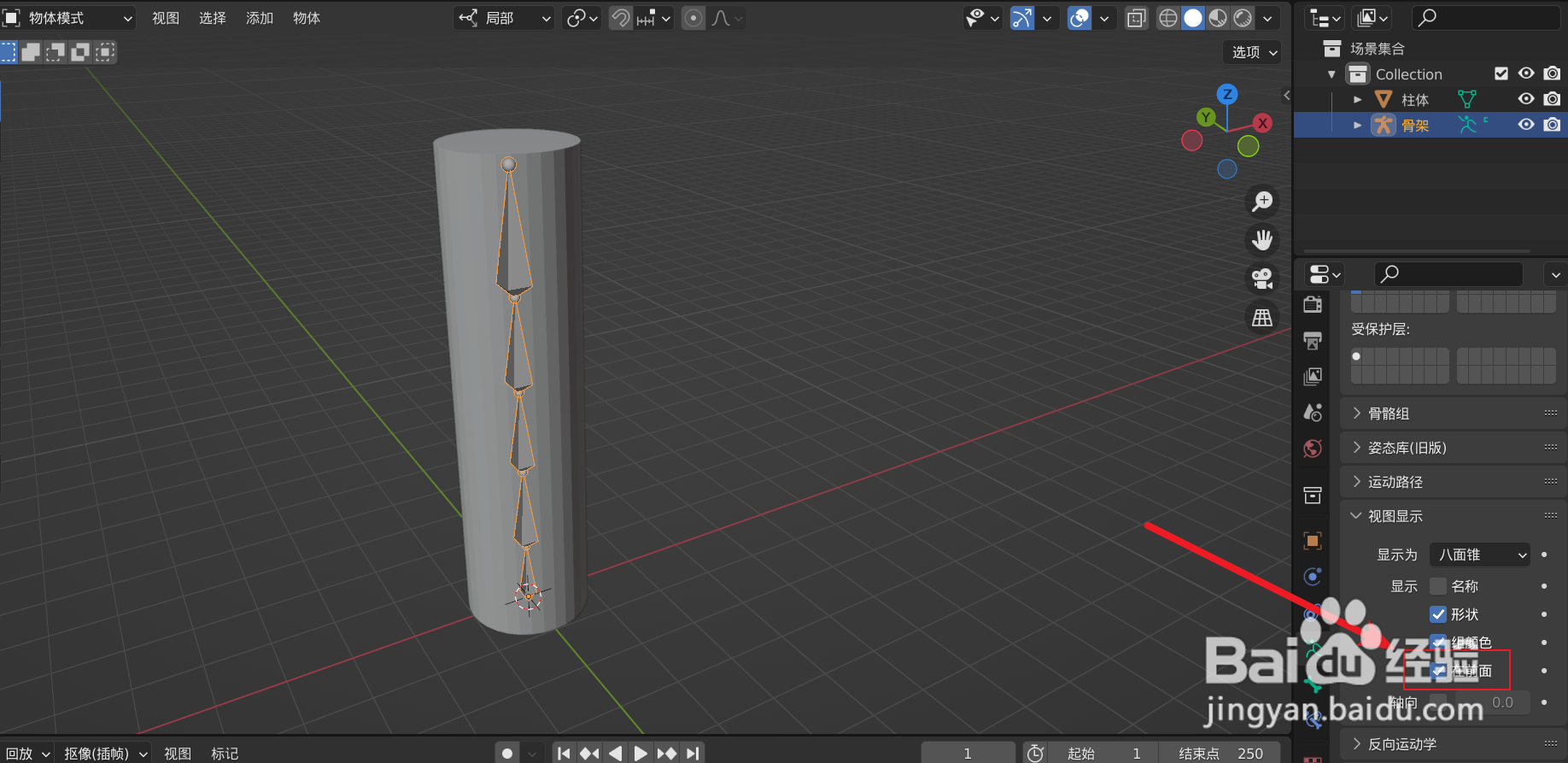Open 物体模式 mode dropdown
The width and height of the screenshot is (1568, 763).
(68, 18)
